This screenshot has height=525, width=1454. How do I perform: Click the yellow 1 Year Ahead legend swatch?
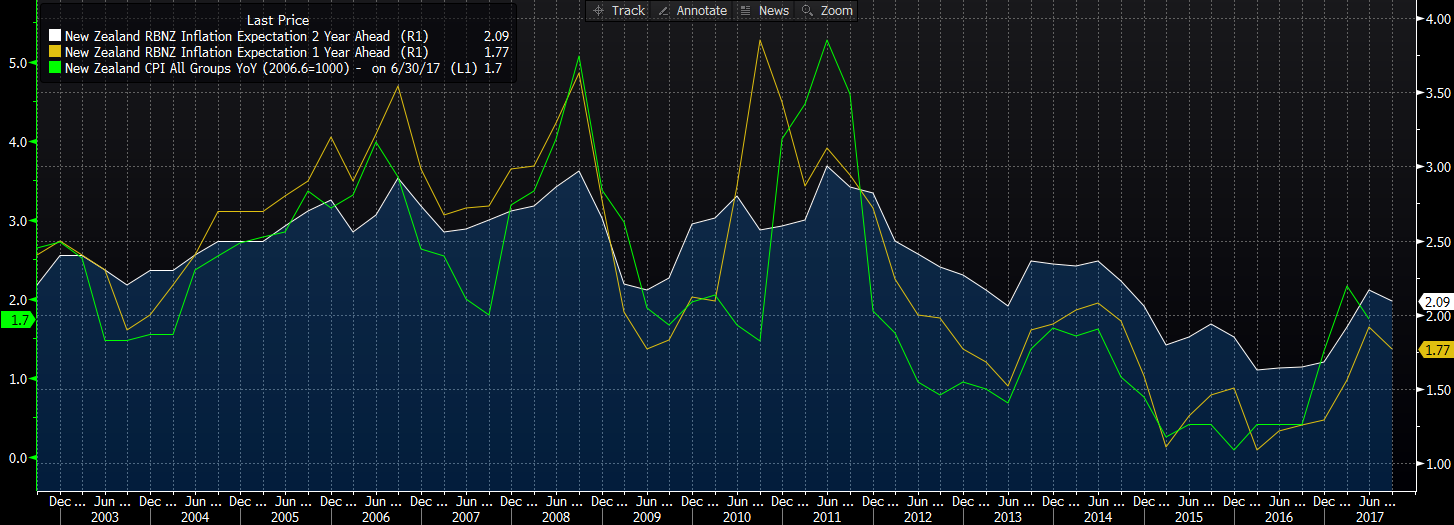click(56, 53)
